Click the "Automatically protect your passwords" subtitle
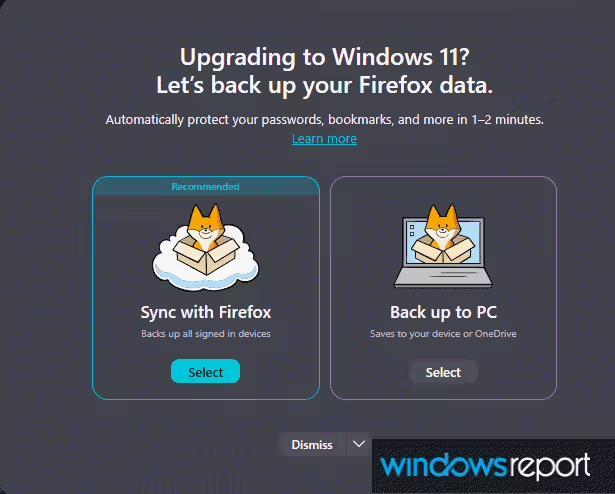This screenshot has width=615, height=494. (324, 120)
